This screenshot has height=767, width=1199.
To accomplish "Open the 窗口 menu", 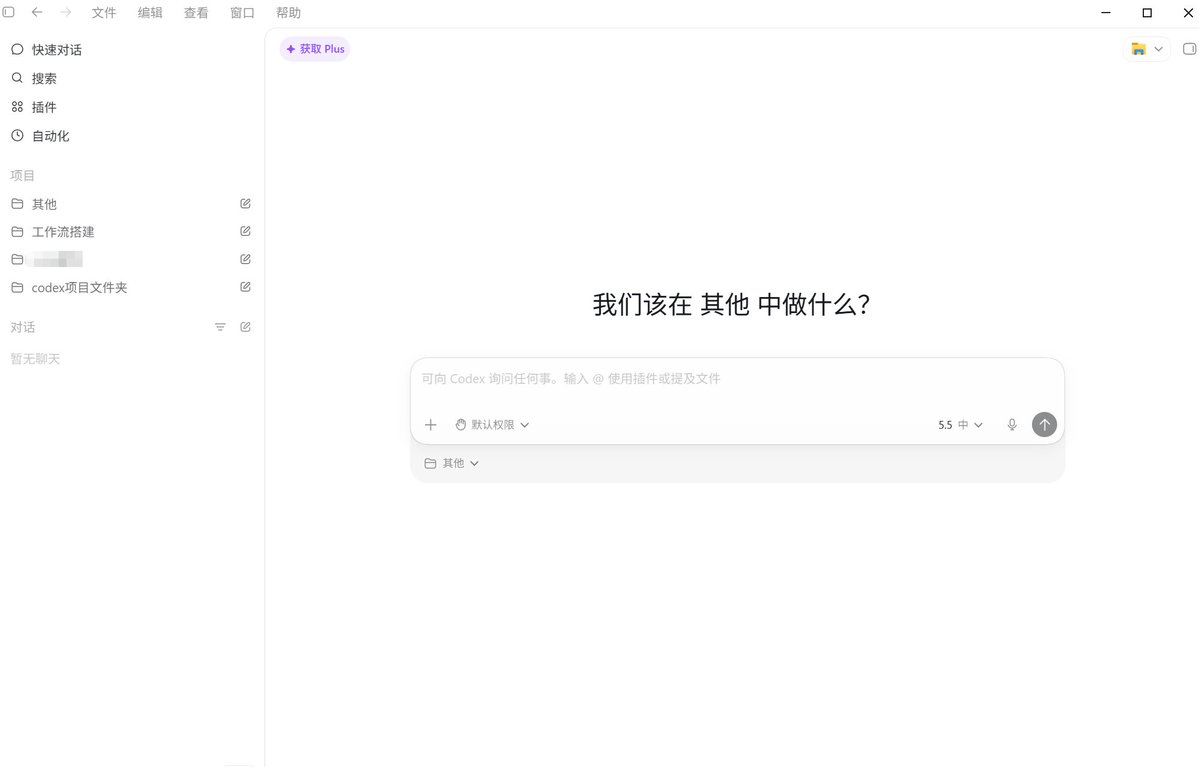I will point(242,13).
